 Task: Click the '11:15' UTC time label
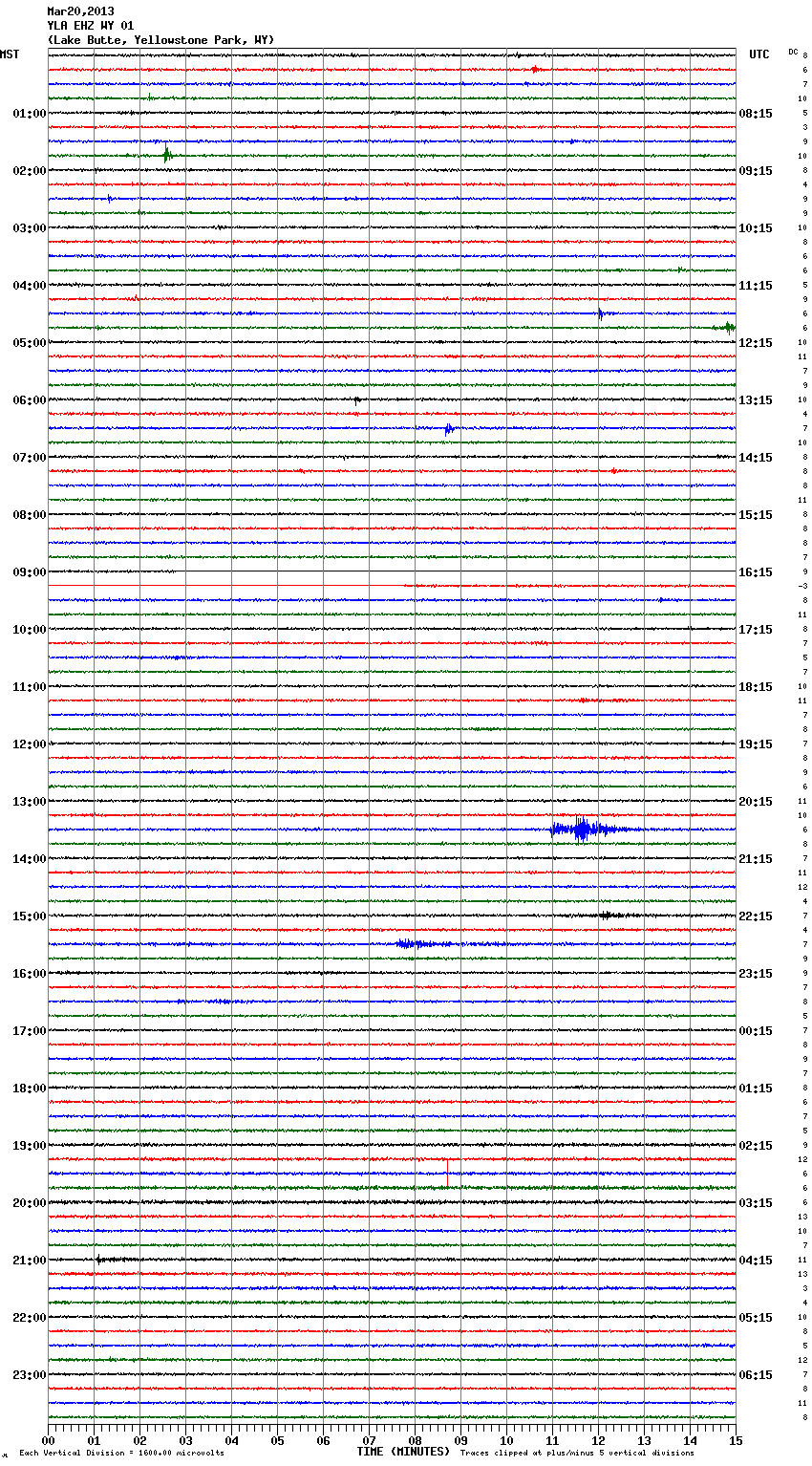(756, 286)
